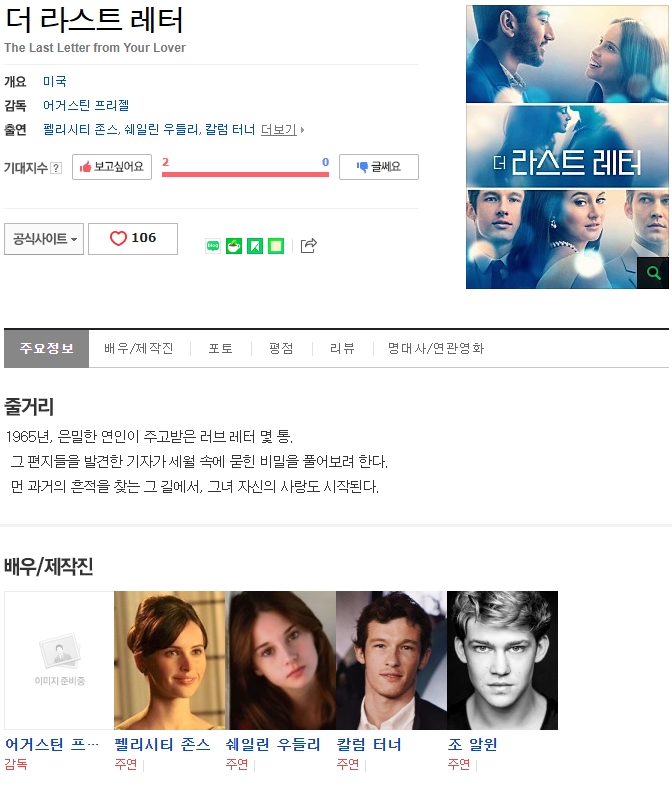Switch to the 배우/제작진 tab
The width and height of the screenshot is (672, 786).
(x=139, y=348)
